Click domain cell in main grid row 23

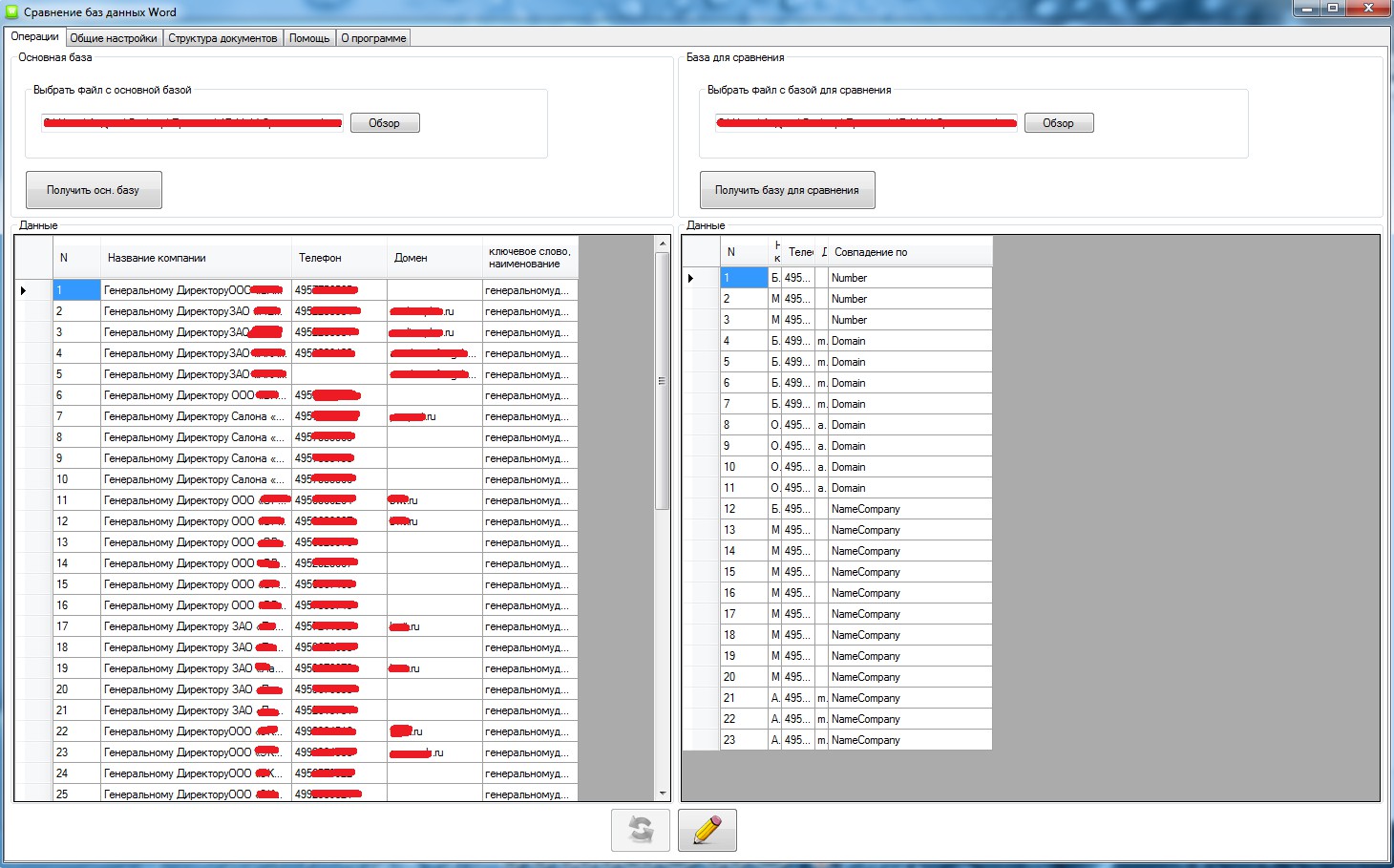point(434,752)
